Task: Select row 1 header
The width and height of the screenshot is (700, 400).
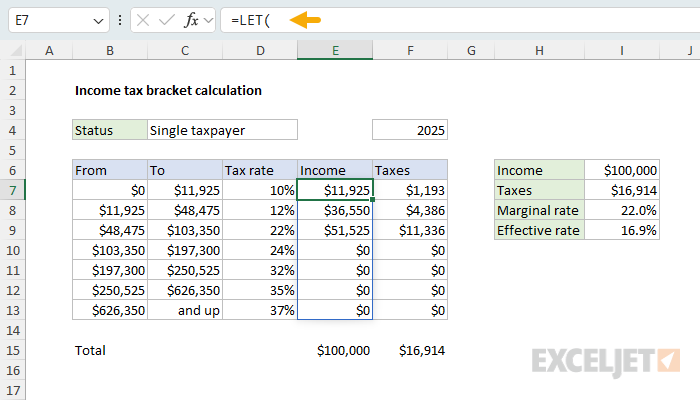Action: click(12, 71)
